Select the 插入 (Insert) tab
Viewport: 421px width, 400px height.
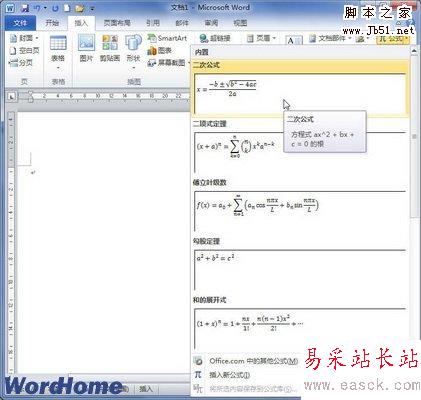pos(81,23)
